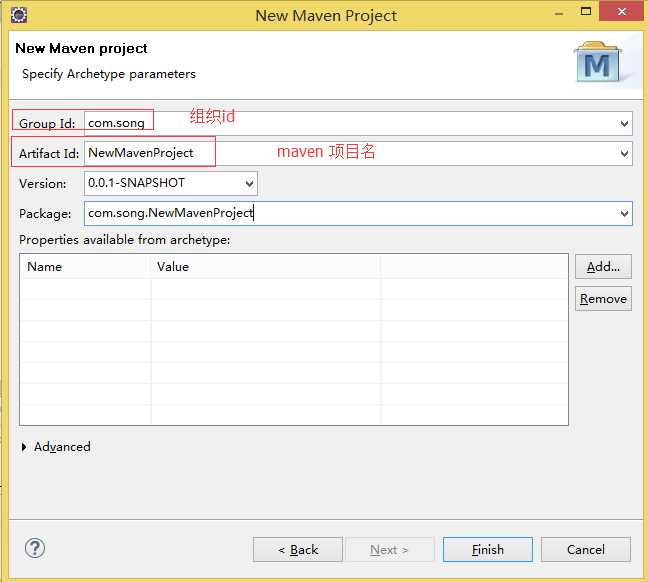The width and height of the screenshot is (648, 582).
Task: Click the 'Specify Archetype parameters' text
Action: click(x=109, y=74)
